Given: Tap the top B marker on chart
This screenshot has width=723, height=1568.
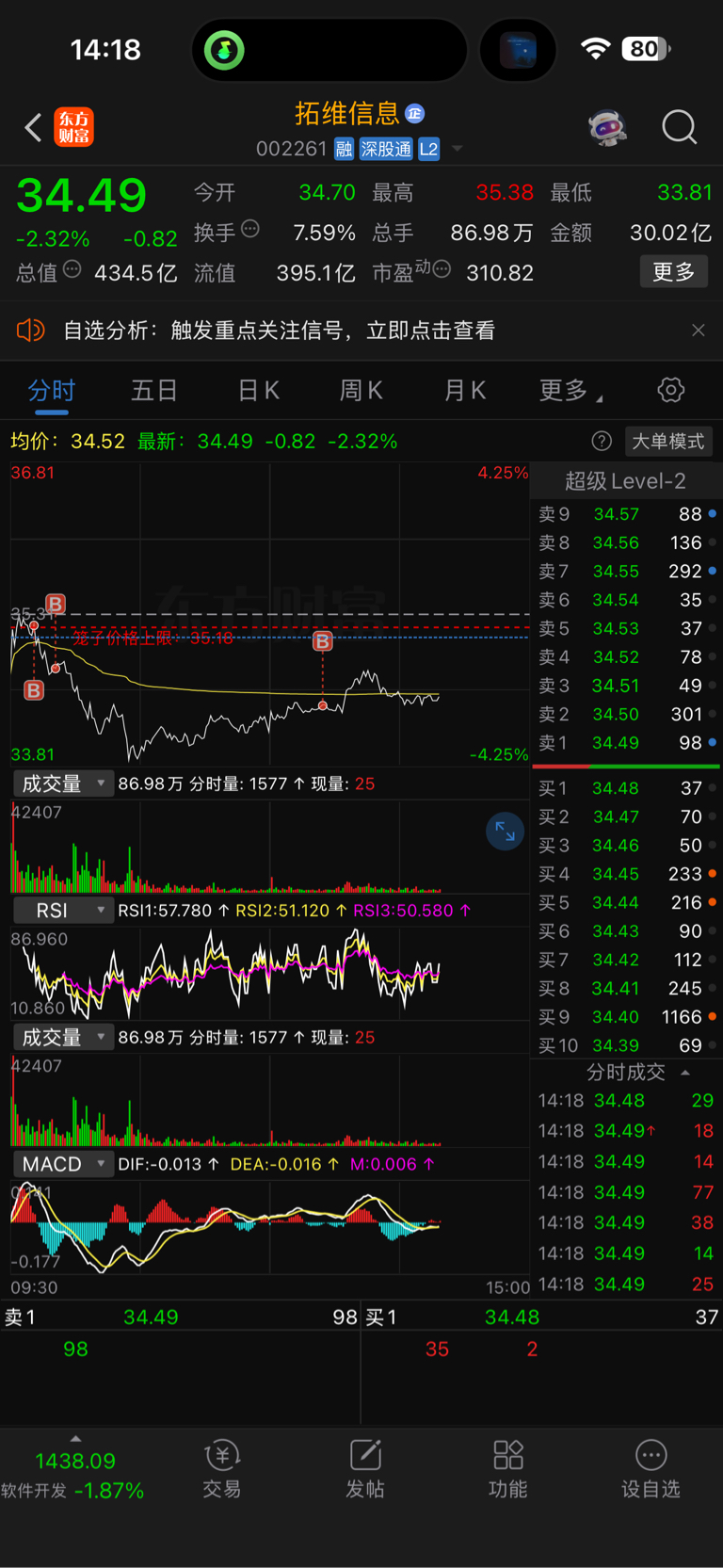Looking at the screenshot, I should 56,604.
